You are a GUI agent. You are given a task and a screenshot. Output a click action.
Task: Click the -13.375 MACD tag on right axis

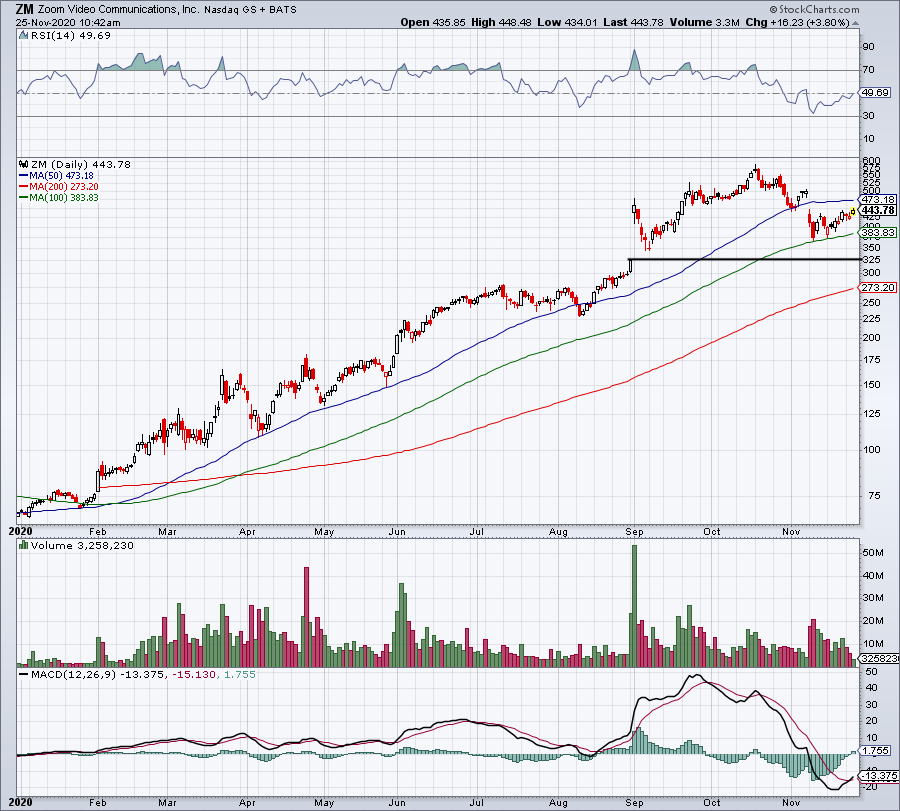pyautogui.click(x=879, y=776)
